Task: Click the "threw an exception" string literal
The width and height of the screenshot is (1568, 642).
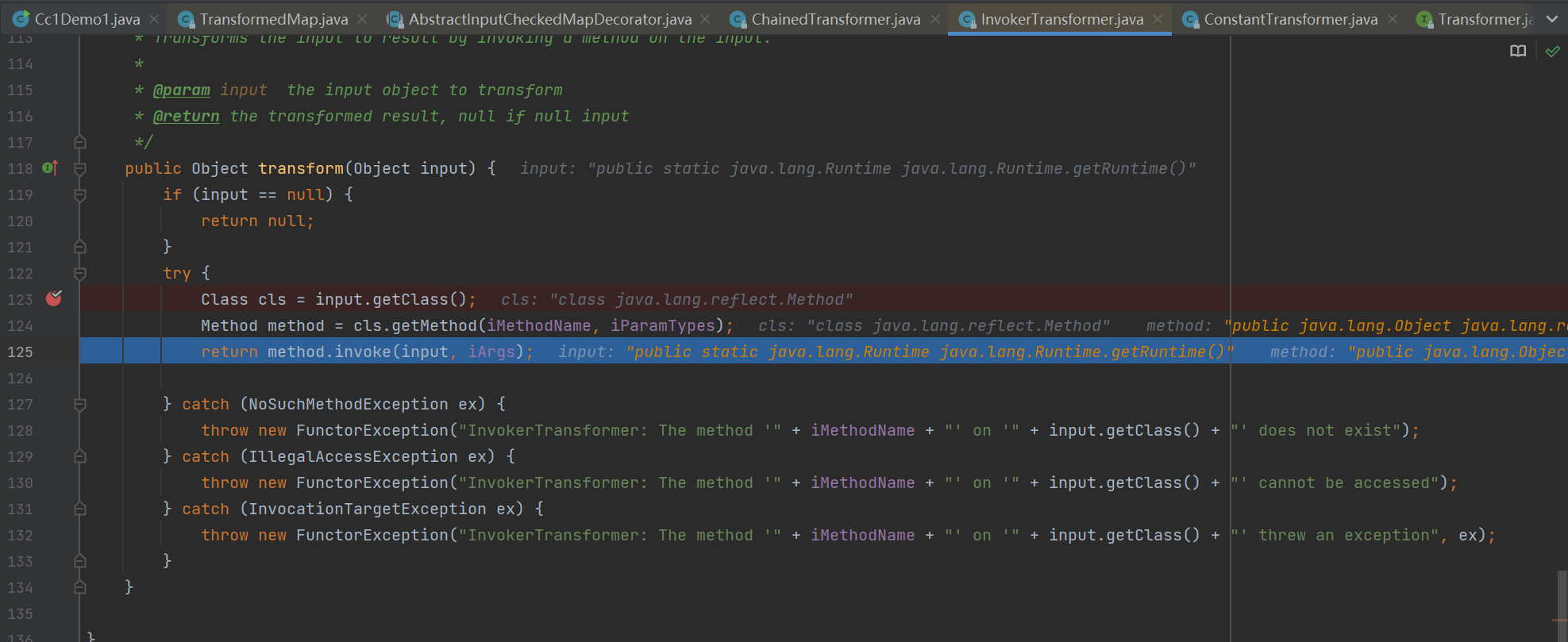Action: [x=1335, y=535]
